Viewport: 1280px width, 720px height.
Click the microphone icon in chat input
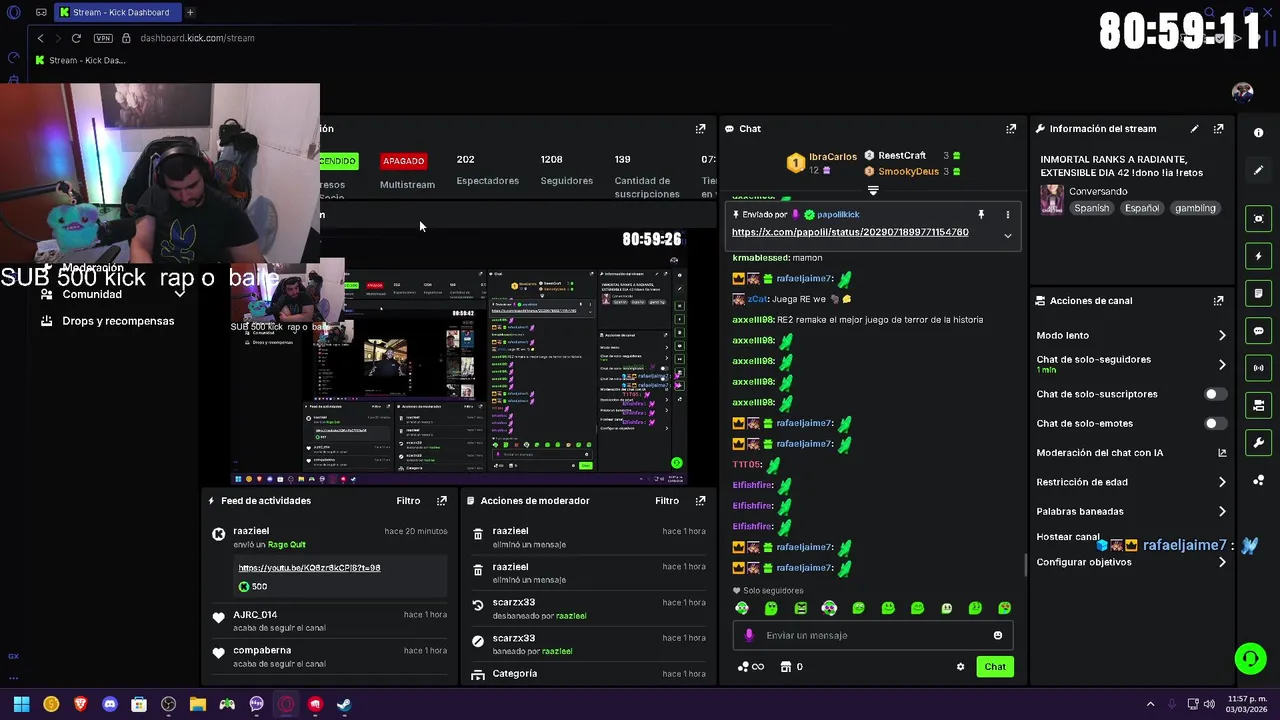pos(750,636)
